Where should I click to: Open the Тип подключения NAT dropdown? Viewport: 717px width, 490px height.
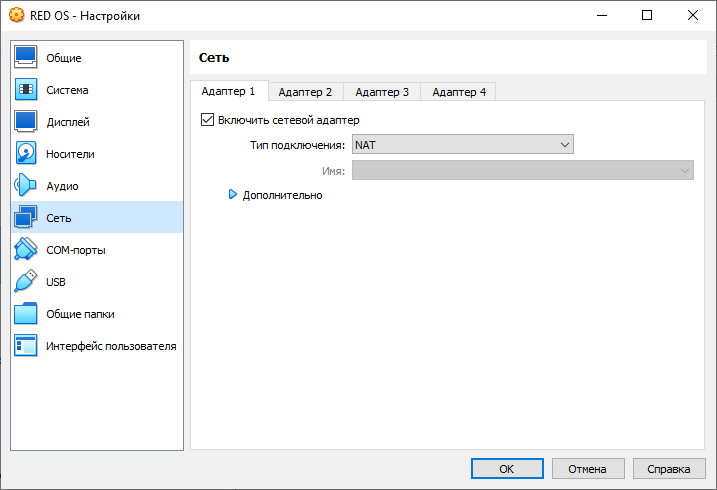coord(463,145)
